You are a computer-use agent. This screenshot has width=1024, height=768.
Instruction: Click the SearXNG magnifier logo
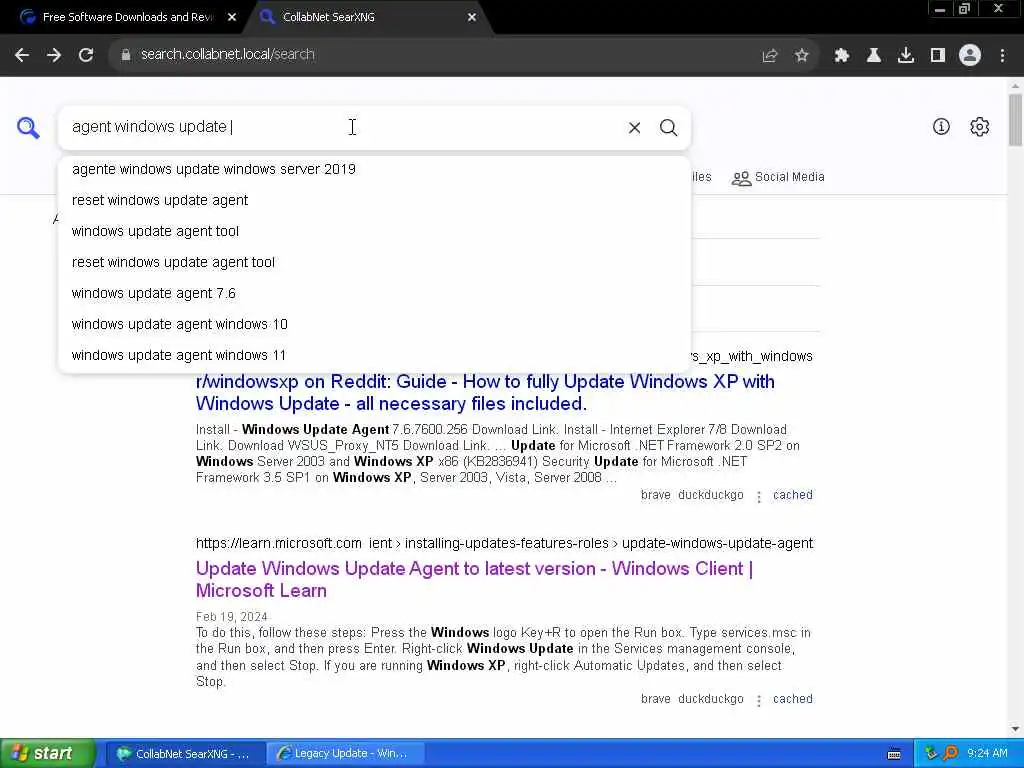tap(28, 127)
